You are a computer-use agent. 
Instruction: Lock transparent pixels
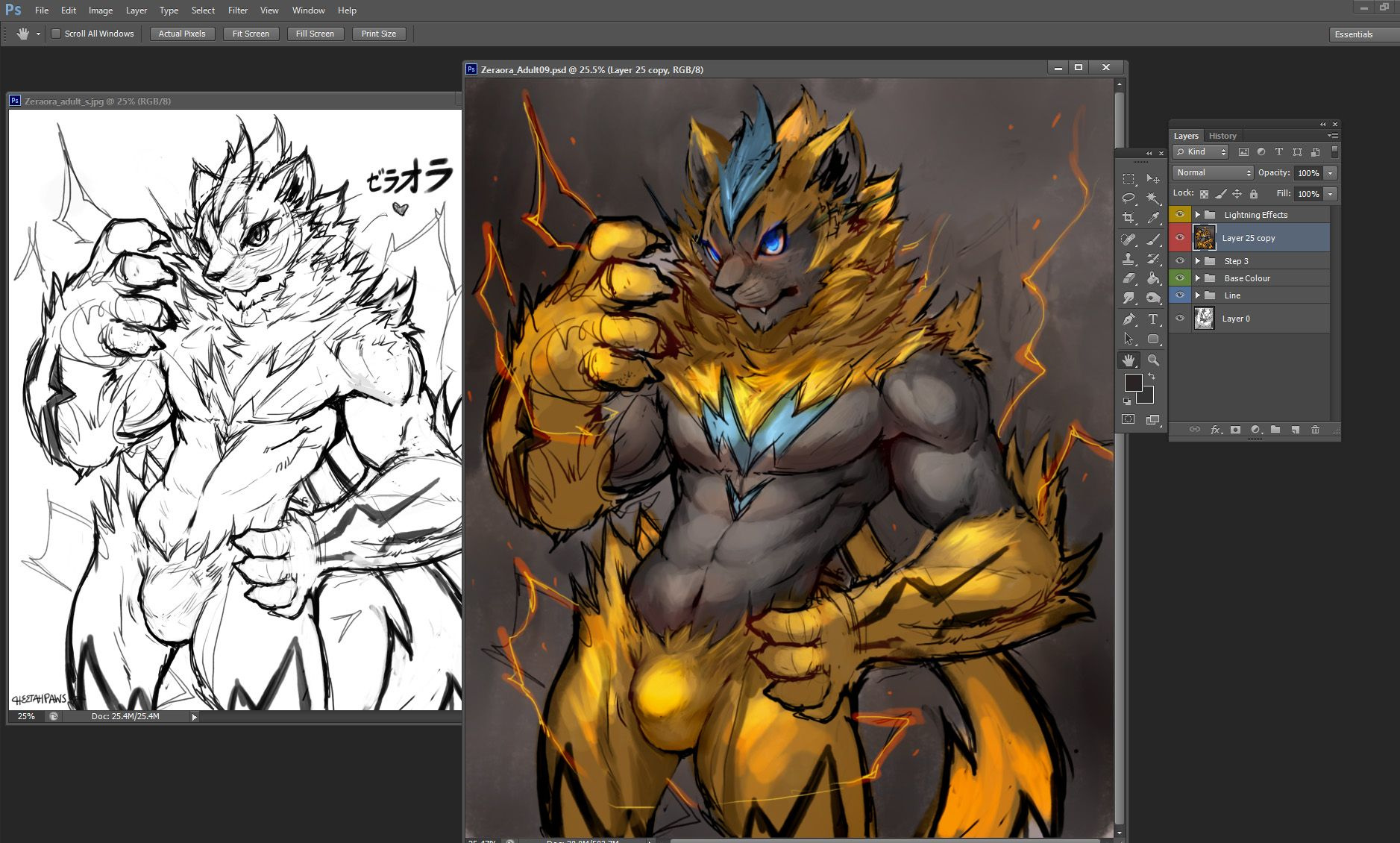point(1204,194)
